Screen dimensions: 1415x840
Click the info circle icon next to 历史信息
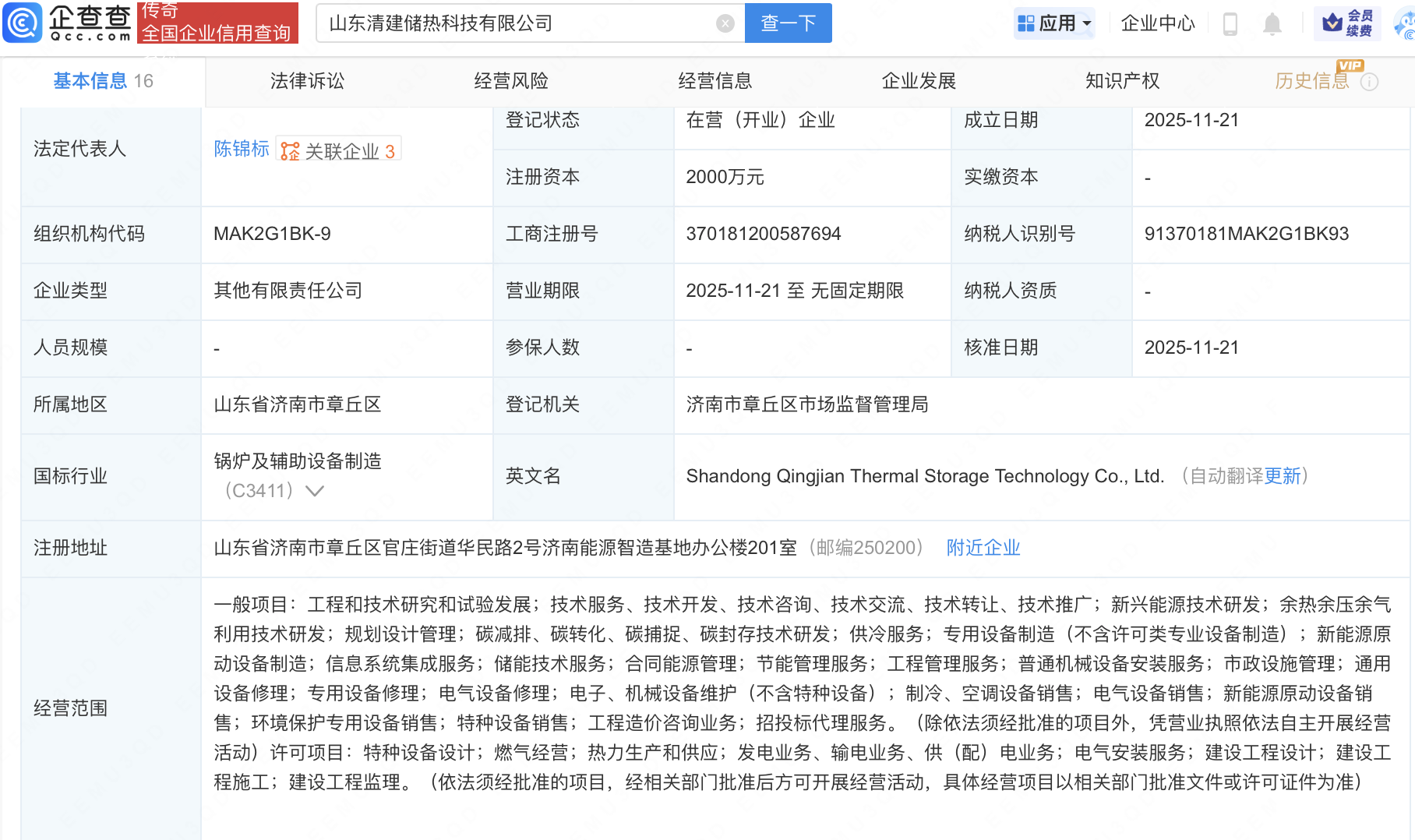1371,81
